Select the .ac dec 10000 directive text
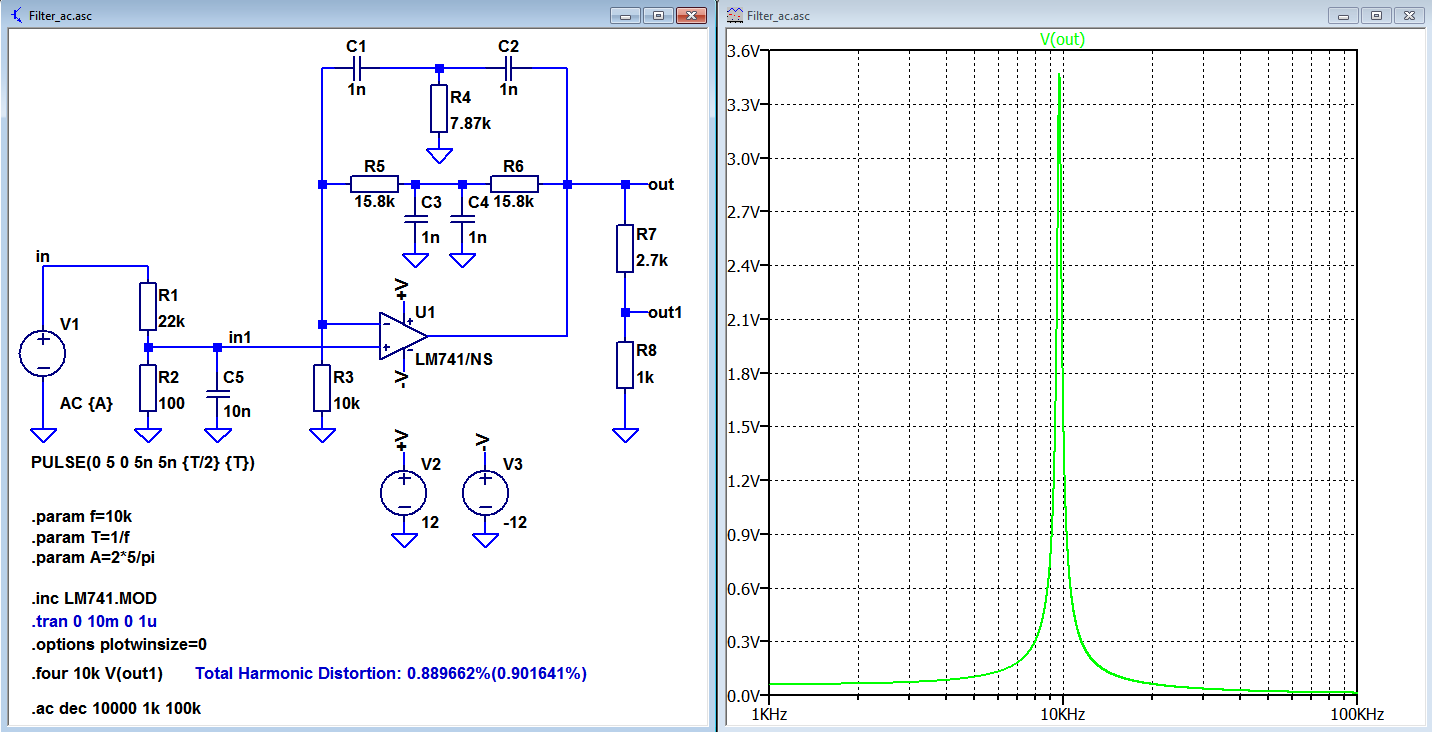Viewport: 1432px width, 732px height. (116, 708)
